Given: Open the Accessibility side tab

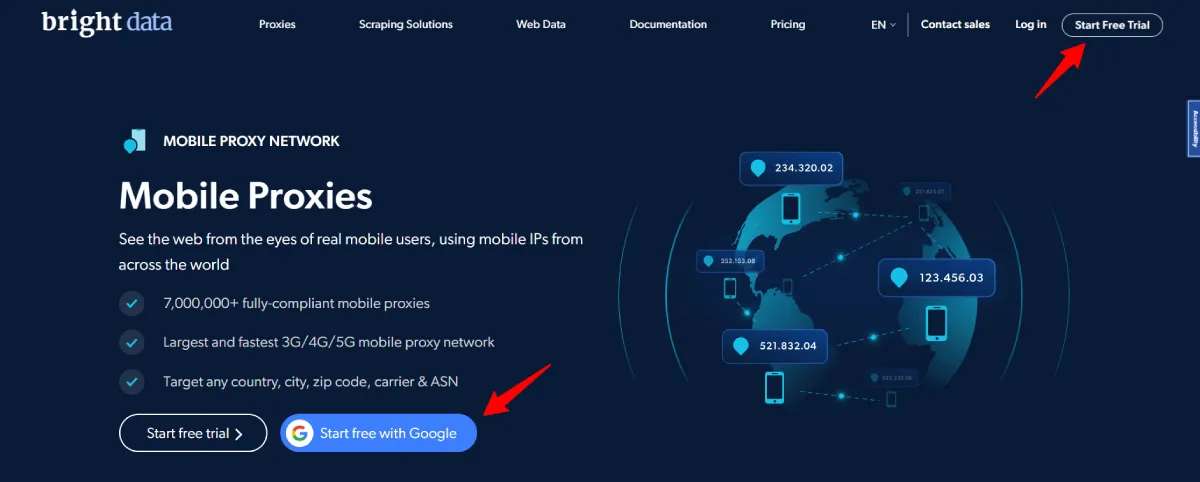Looking at the screenshot, I should point(1193,128).
